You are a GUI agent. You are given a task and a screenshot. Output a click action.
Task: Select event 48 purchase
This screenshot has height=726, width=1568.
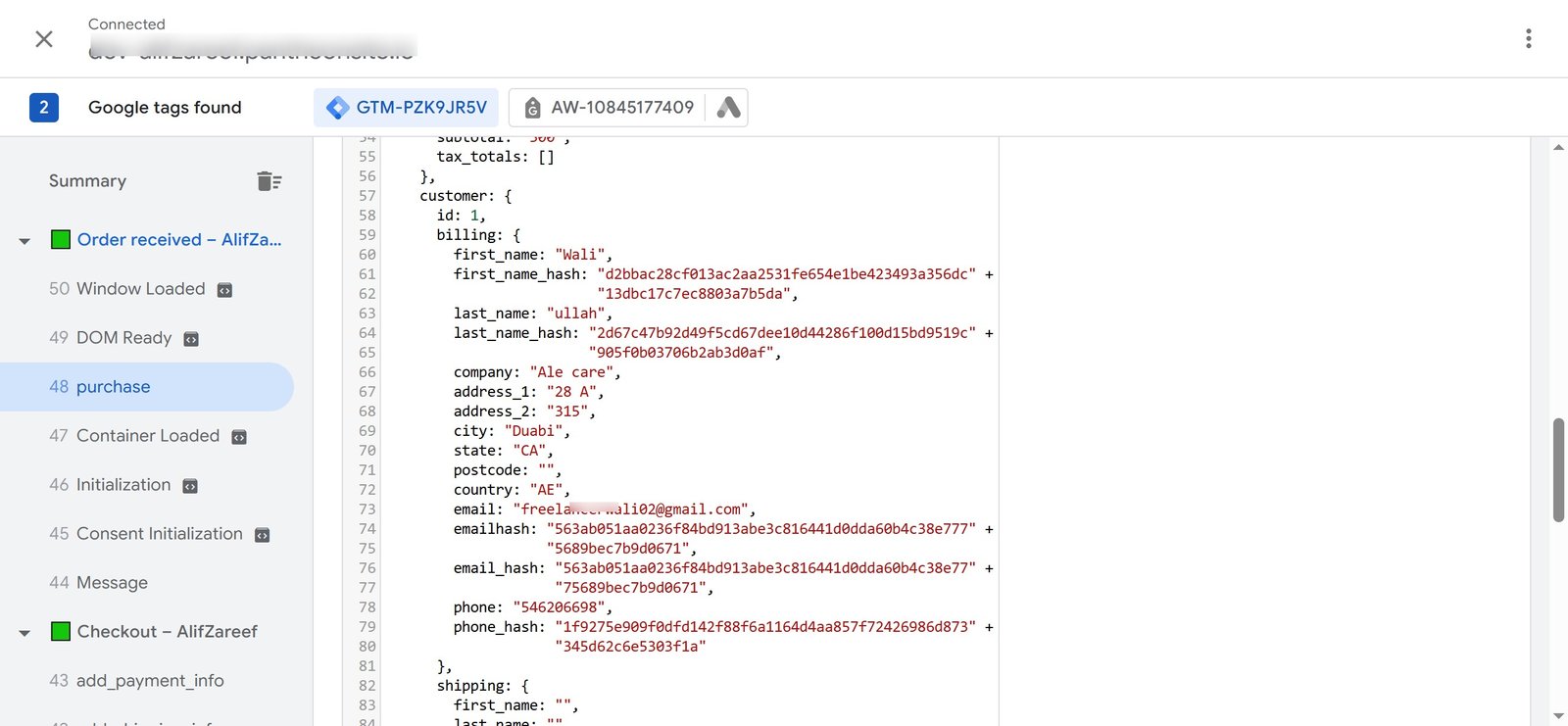(x=147, y=387)
